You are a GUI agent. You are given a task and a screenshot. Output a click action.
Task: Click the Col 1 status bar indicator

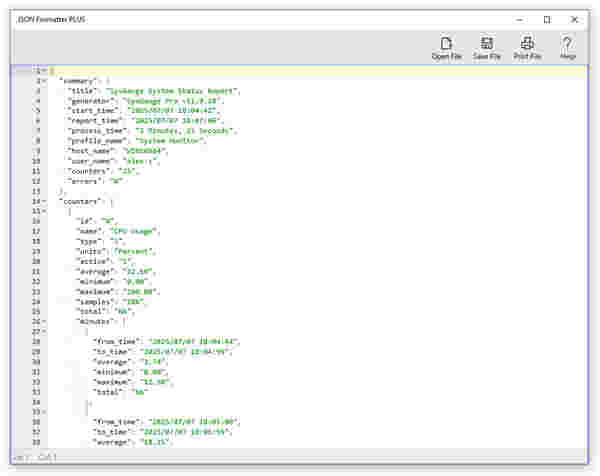coord(48,456)
